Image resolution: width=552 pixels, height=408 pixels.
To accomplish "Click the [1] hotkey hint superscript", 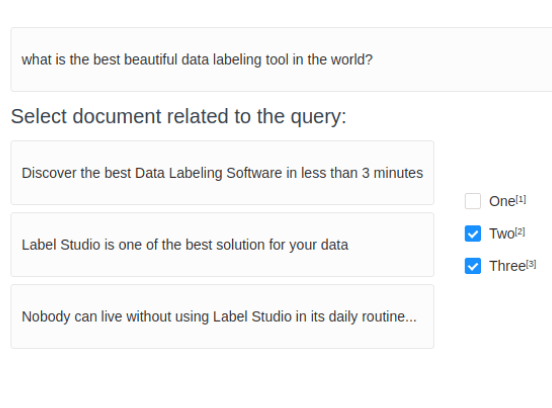I will pos(521,199).
